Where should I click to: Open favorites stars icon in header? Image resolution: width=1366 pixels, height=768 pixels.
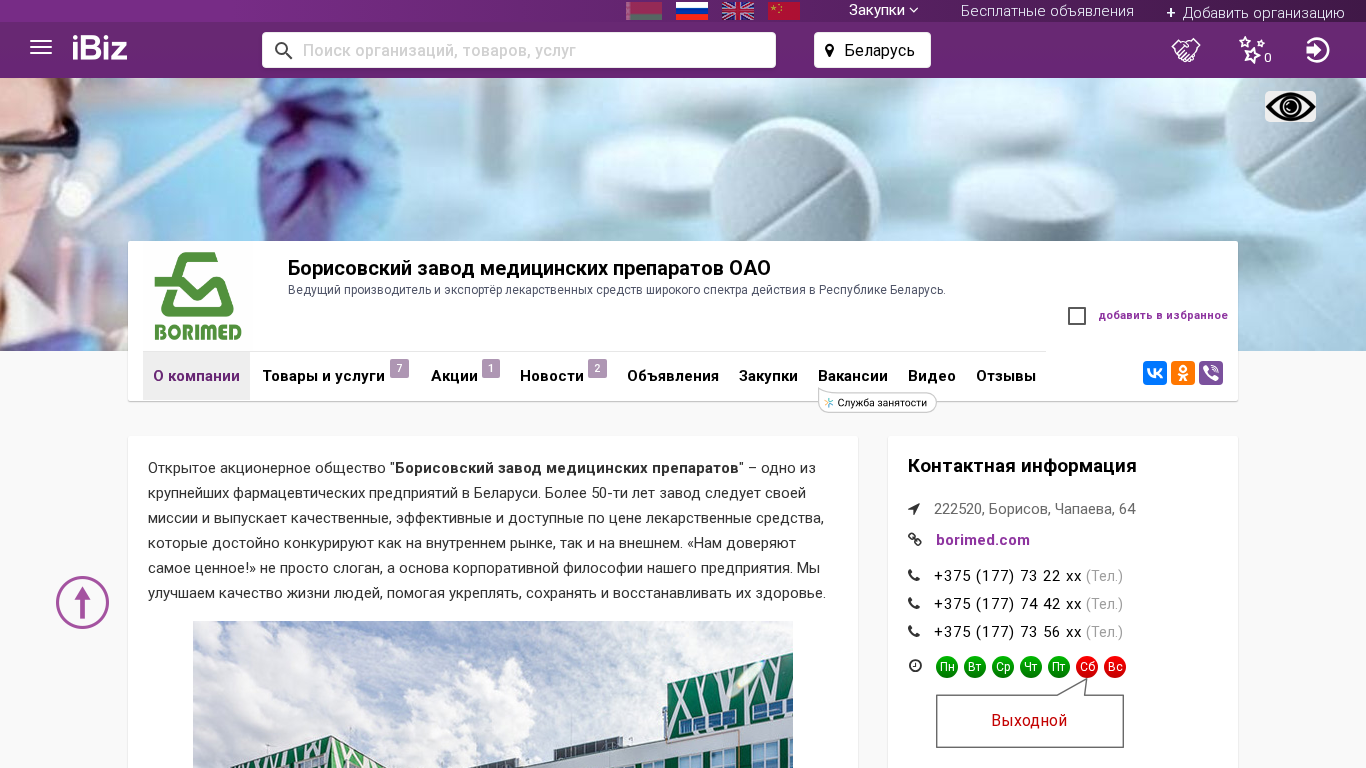1251,49
